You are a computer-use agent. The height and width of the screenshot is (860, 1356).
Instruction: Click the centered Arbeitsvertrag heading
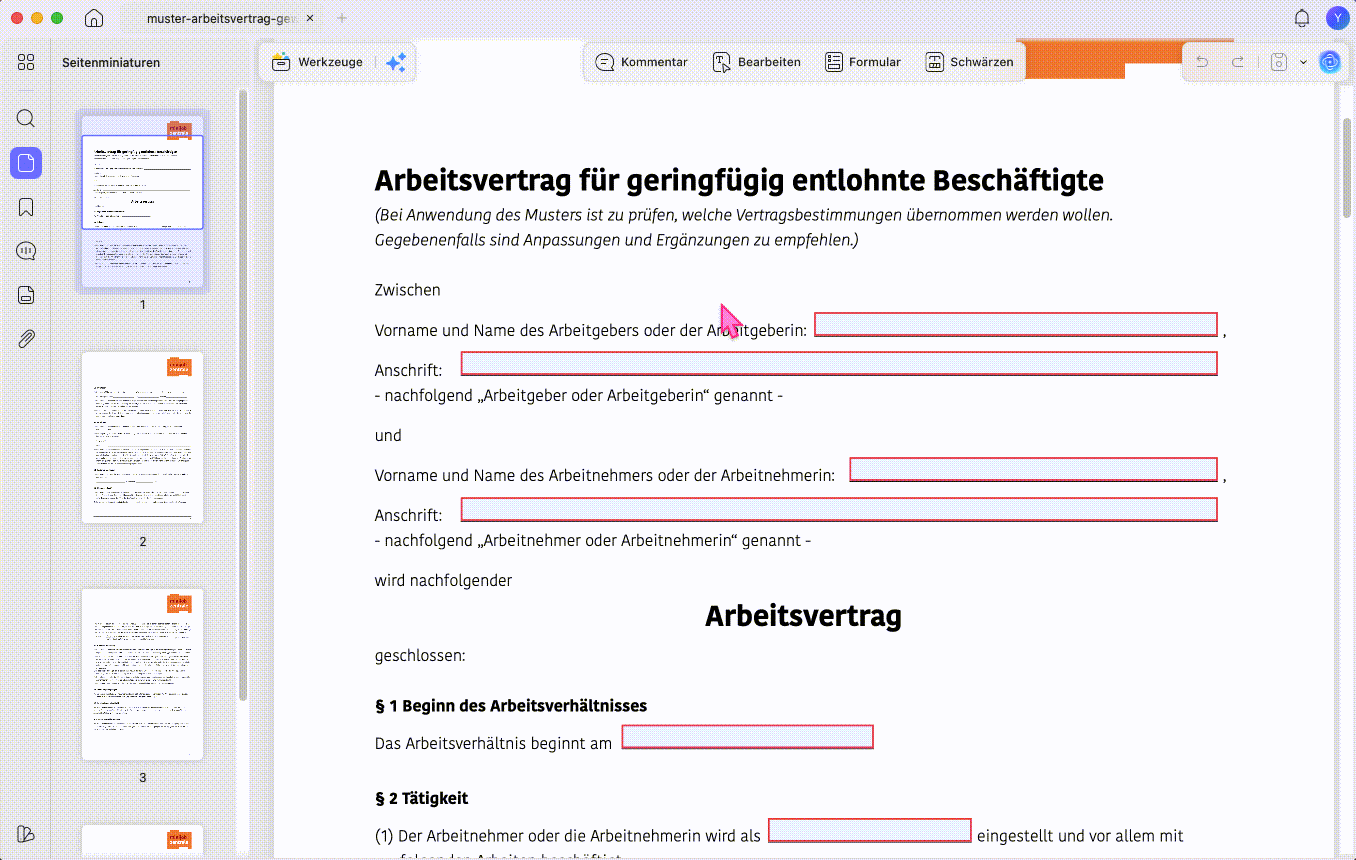click(x=803, y=615)
